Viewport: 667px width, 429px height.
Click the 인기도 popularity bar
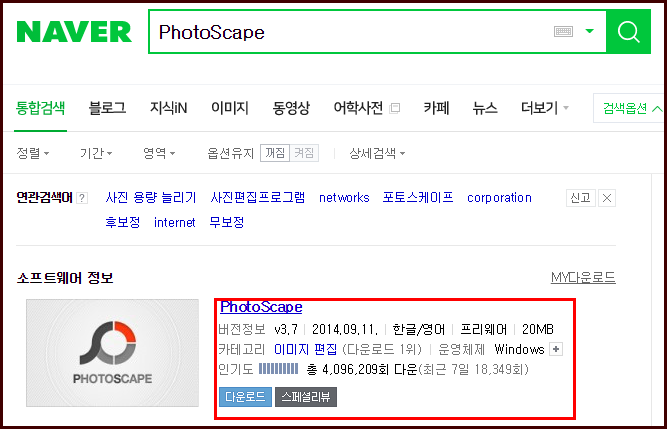point(279,369)
